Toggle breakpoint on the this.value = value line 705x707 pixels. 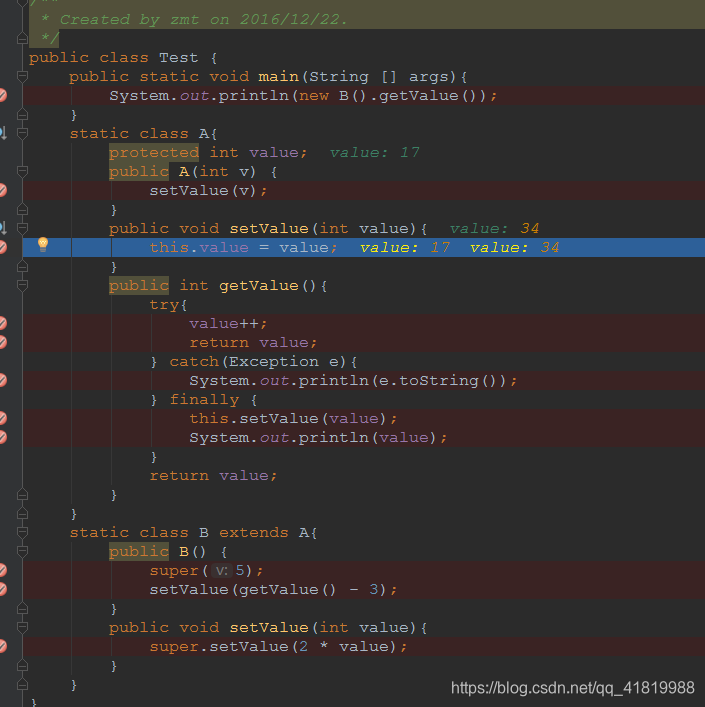tap(2, 247)
